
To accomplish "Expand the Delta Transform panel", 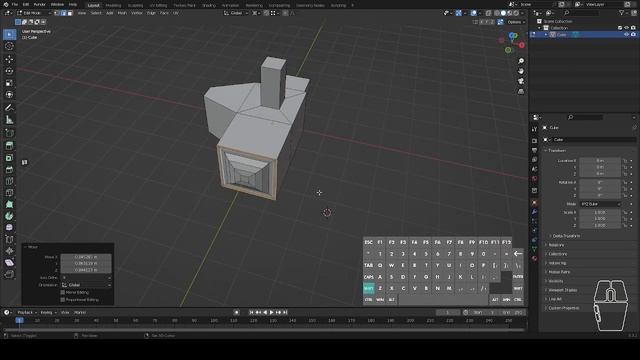I will coord(566,236).
